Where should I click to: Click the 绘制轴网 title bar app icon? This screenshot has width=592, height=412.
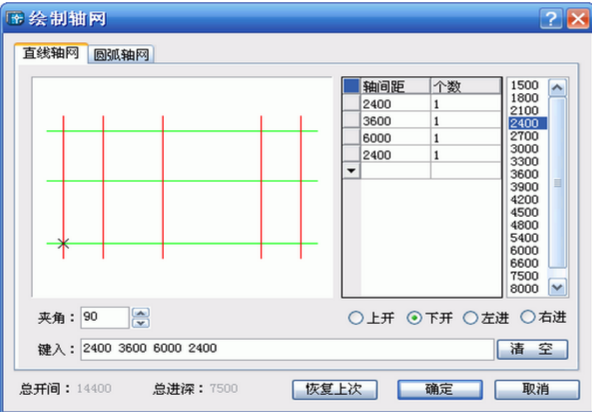[15, 18]
